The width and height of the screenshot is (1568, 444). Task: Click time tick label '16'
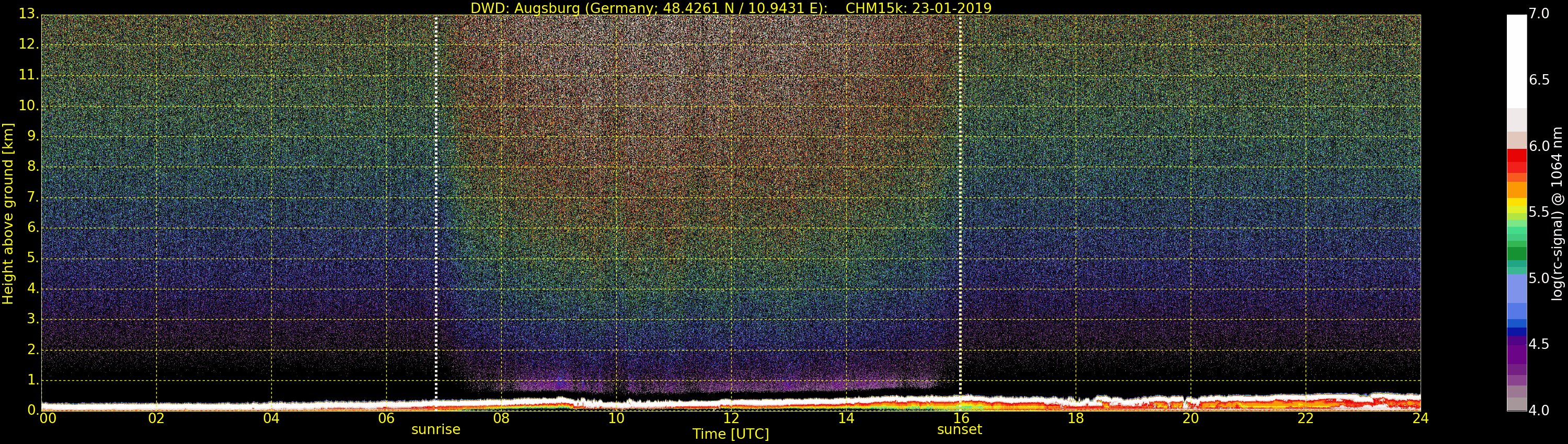[961, 418]
